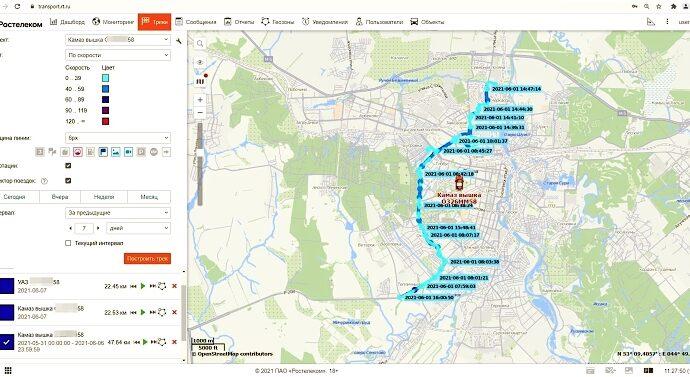
Task: Zoom in the map with plus button
Action: 200,100
